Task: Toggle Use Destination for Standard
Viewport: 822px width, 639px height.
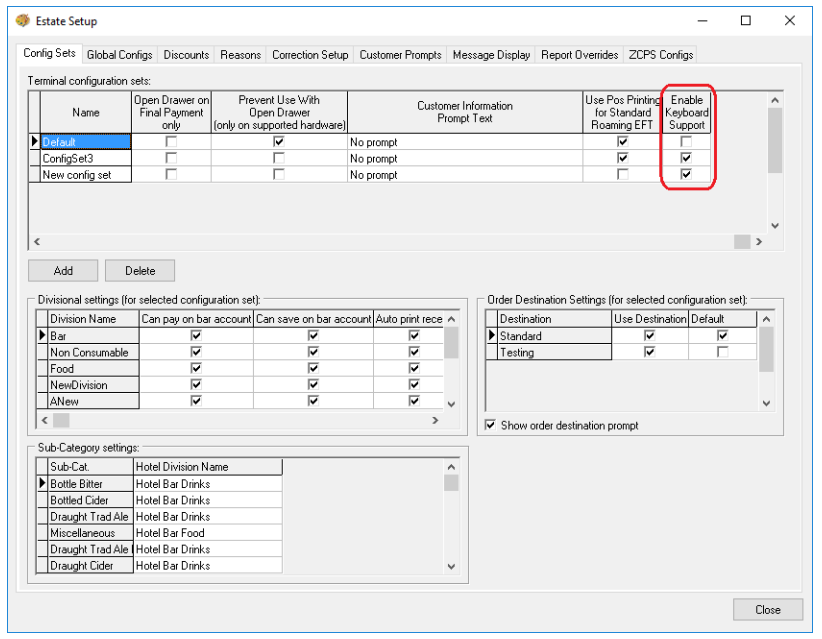Action: tap(650, 335)
